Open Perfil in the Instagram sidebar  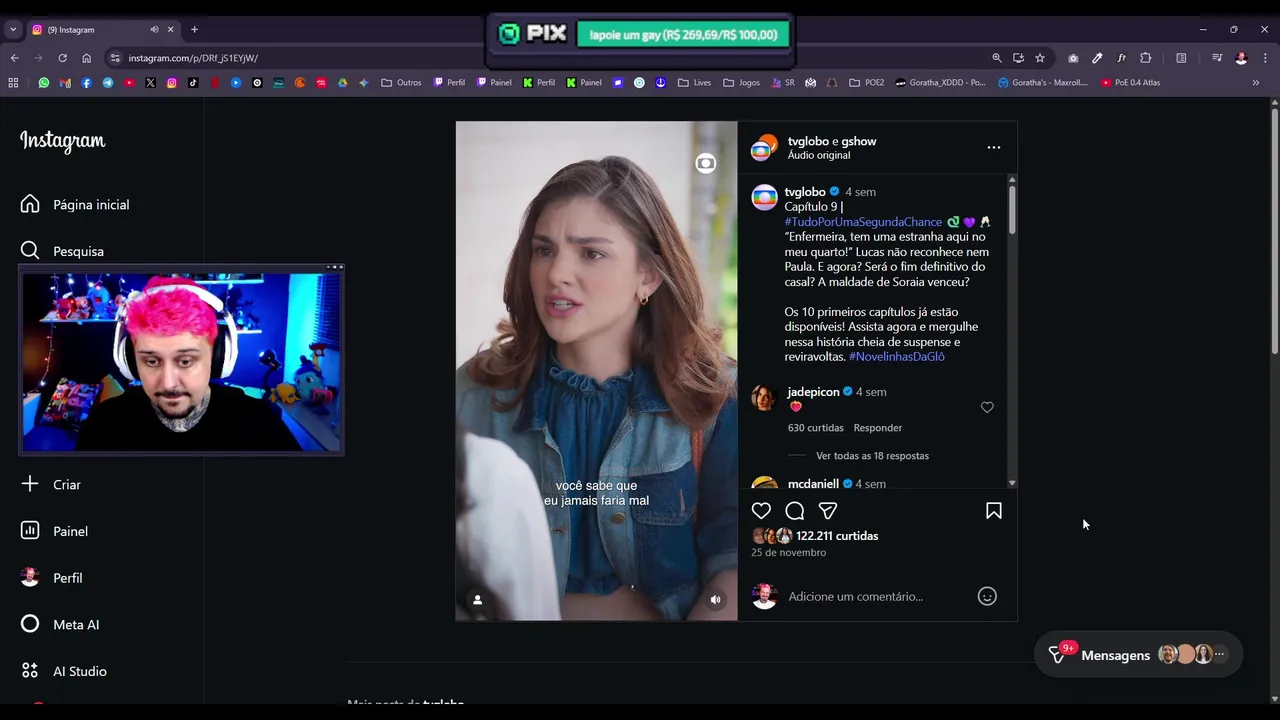[x=52, y=578]
